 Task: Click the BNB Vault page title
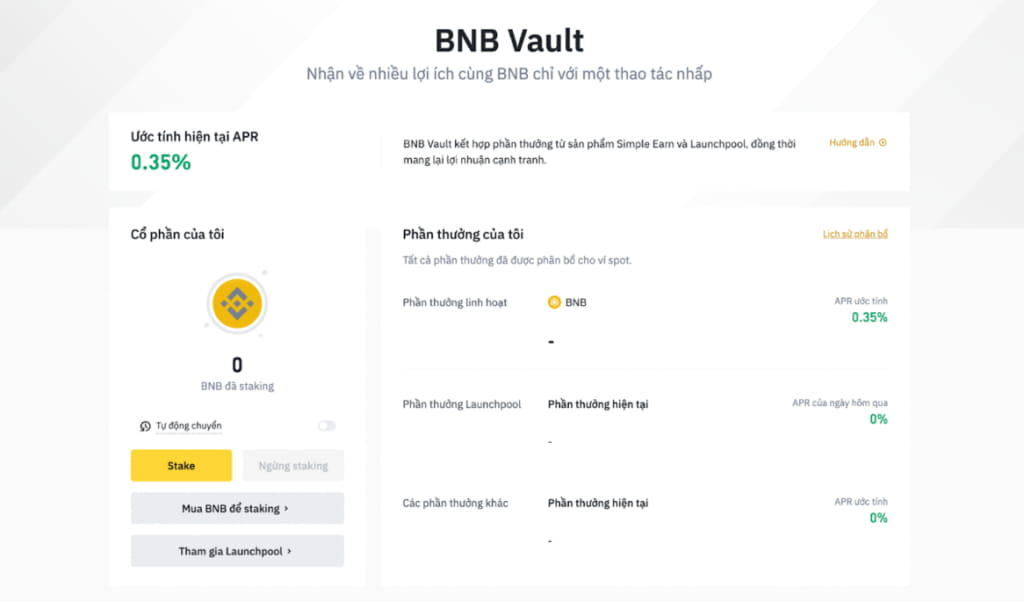click(x=511, y=40)
